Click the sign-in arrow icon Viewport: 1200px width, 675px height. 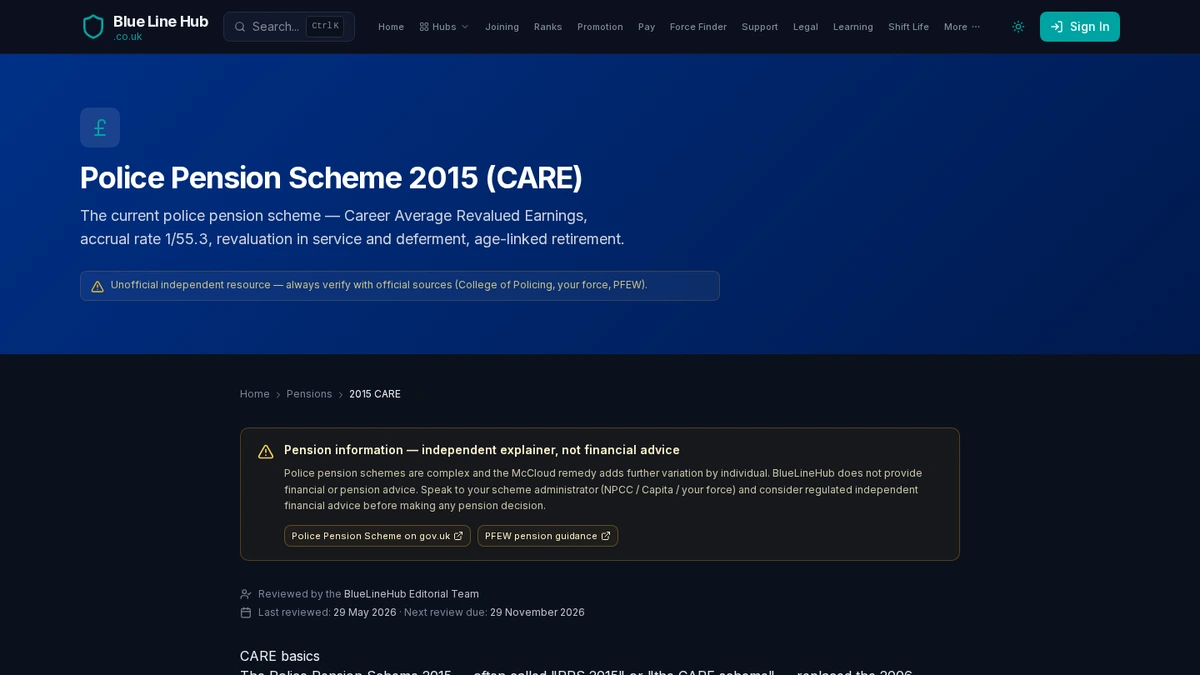(x=1056, y=27)
